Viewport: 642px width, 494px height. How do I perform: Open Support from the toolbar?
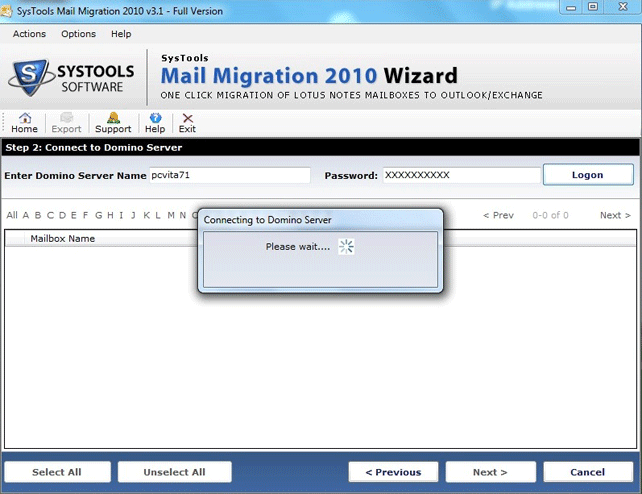tap(113, 123)
